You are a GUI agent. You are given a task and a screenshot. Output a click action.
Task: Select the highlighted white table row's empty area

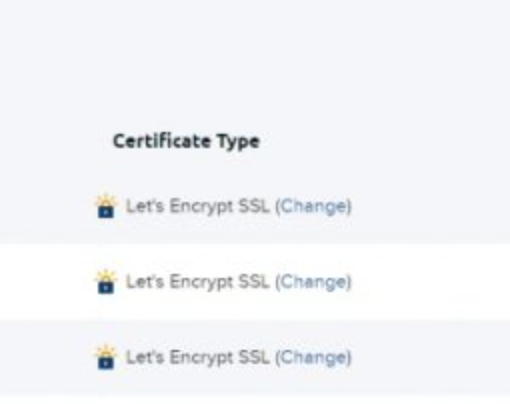tap(430, 282)
